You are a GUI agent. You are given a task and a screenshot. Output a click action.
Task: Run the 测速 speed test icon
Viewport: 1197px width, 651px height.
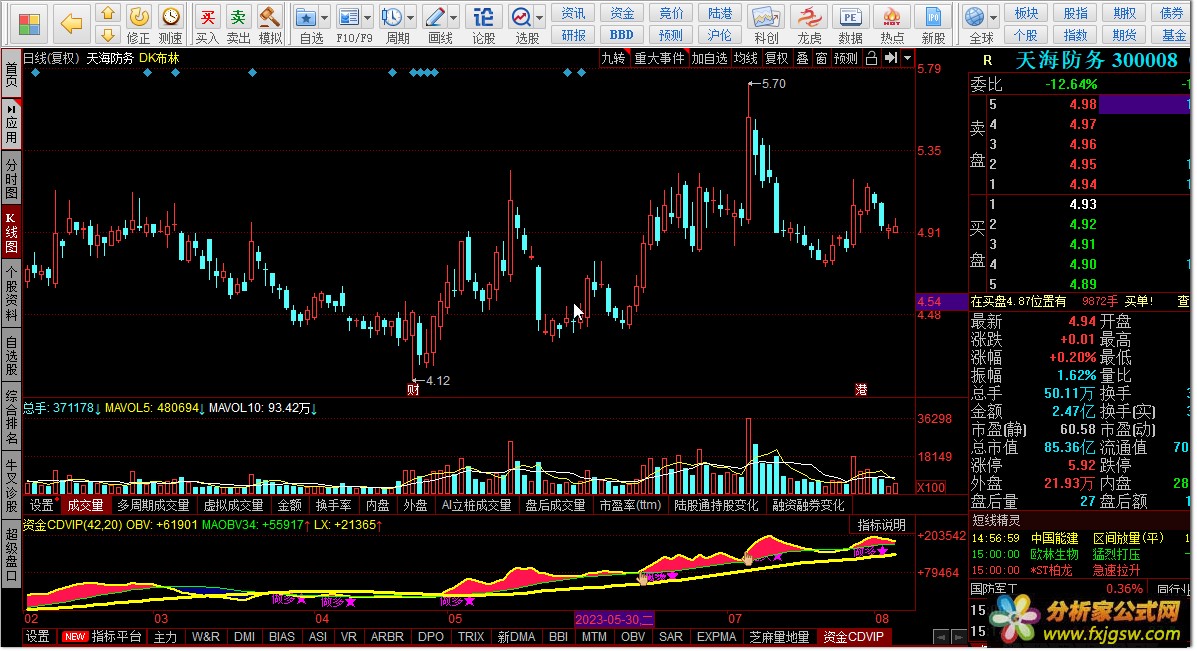click(x=170, y=24)
